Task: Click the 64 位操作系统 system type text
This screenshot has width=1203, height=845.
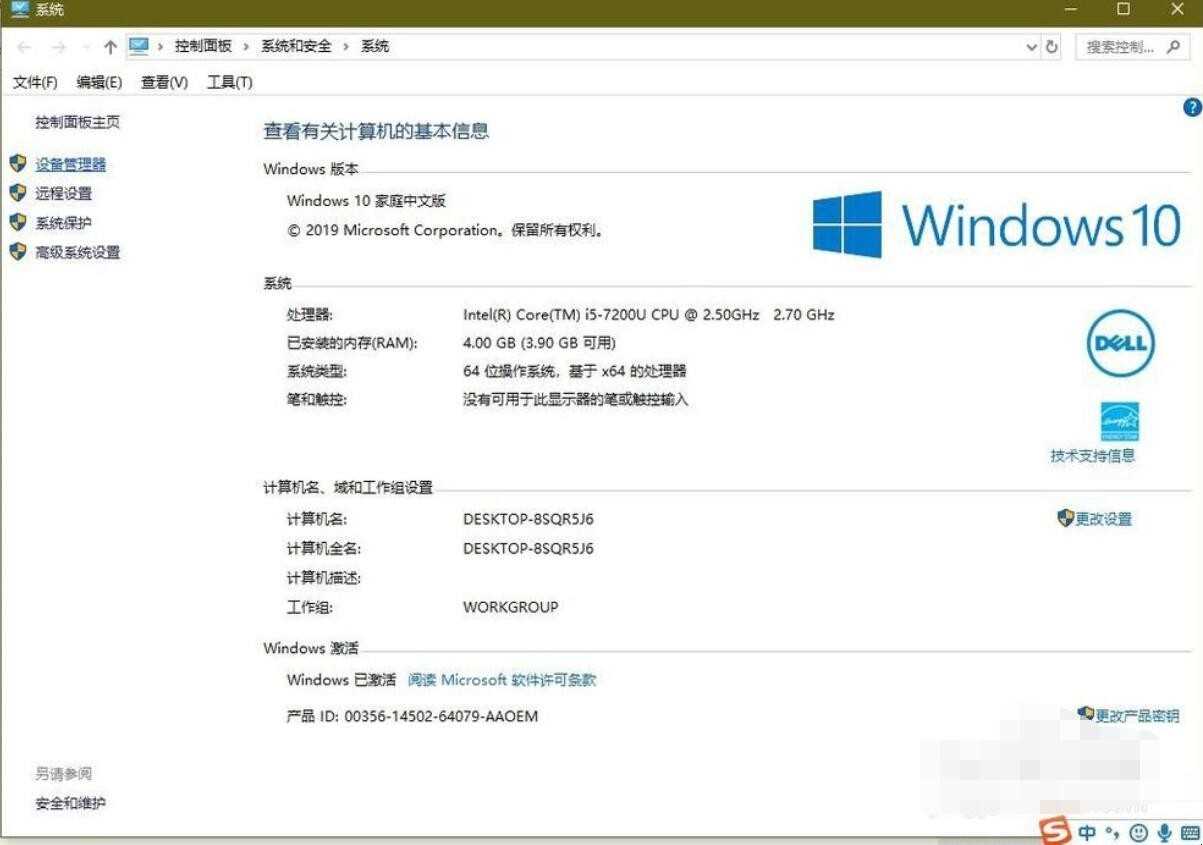Action: (575, 371)
